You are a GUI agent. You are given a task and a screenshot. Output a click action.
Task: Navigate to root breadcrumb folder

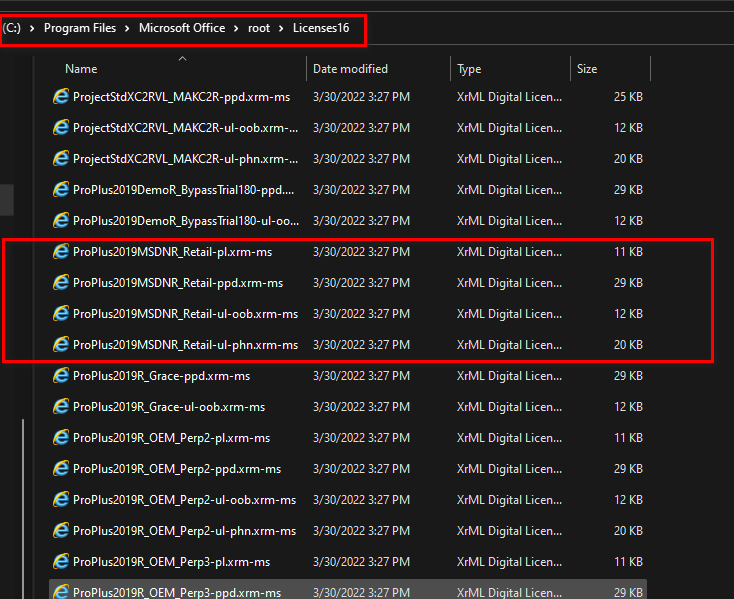pyautogui.click(x=259, y=28)
